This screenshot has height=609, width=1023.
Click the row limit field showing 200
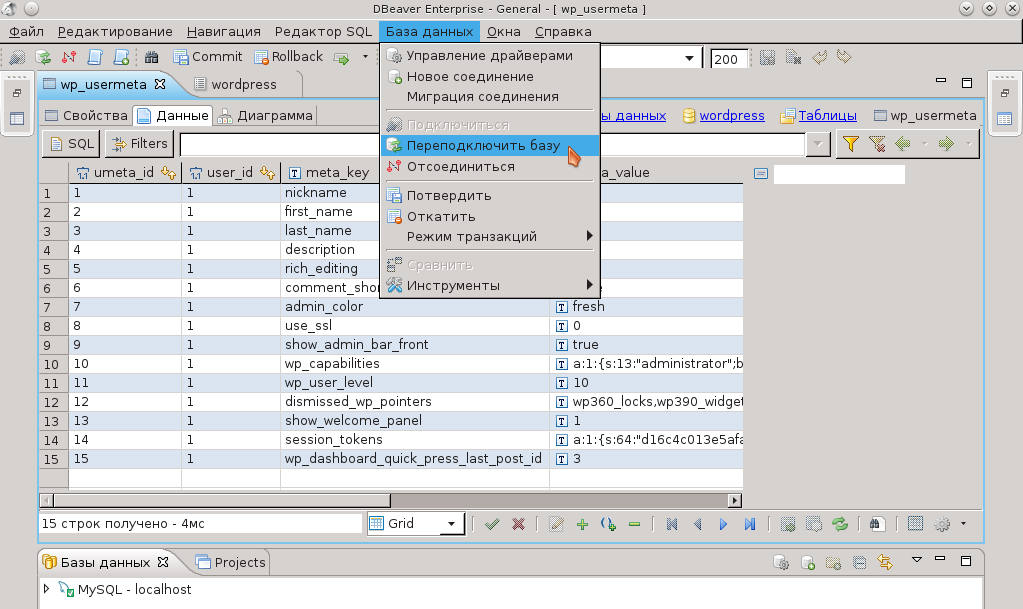729,59
